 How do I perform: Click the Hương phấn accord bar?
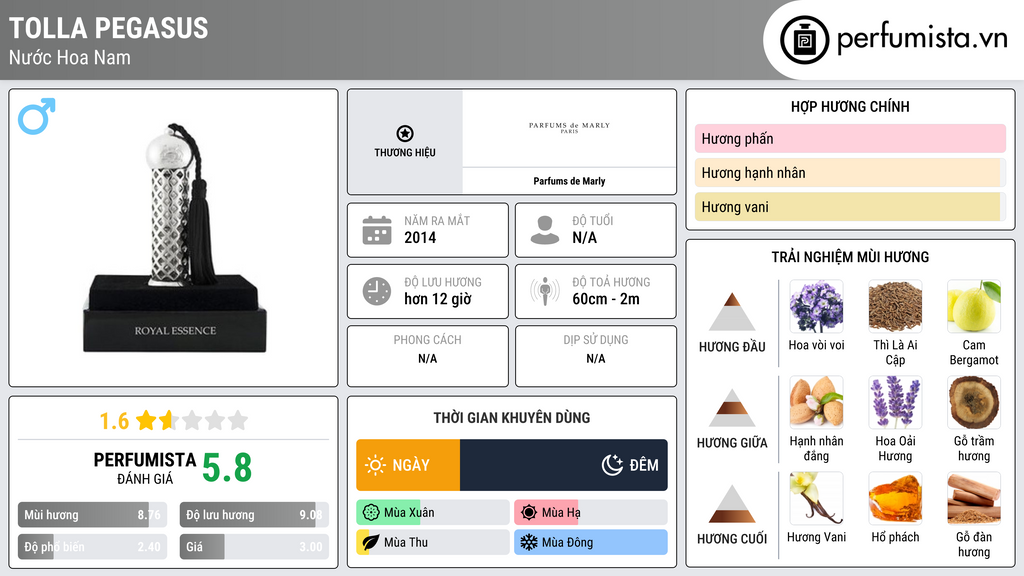(849, 139)
